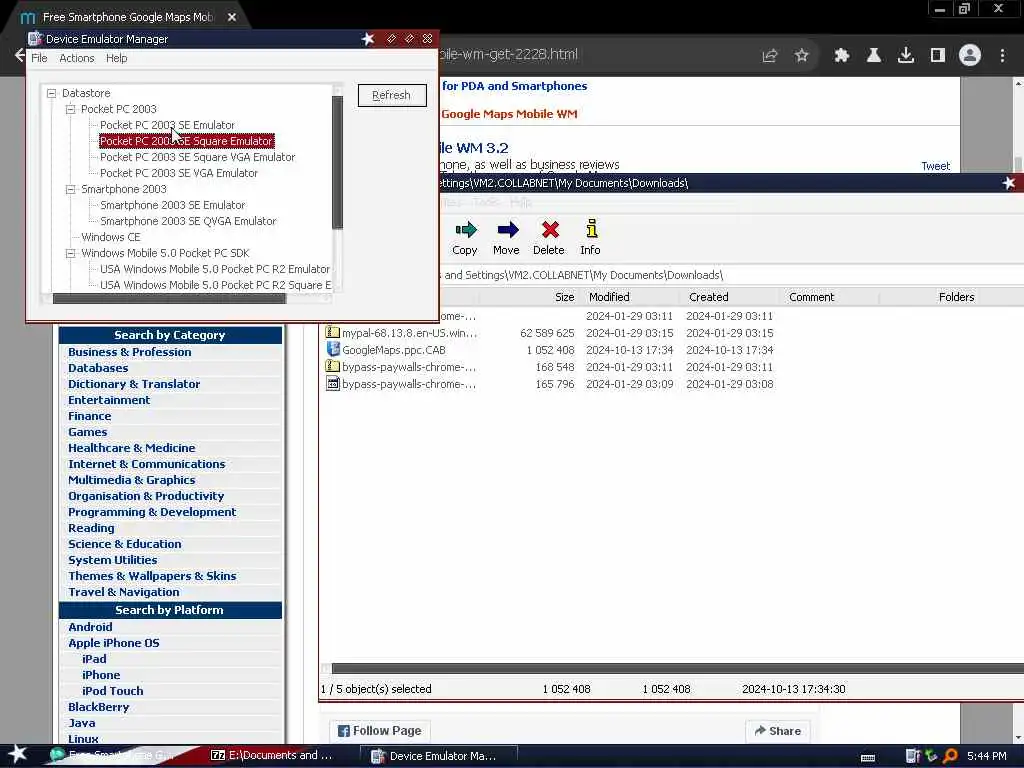Open System Utilities category link
1024x768 pixels.
(x=112, y=560)
